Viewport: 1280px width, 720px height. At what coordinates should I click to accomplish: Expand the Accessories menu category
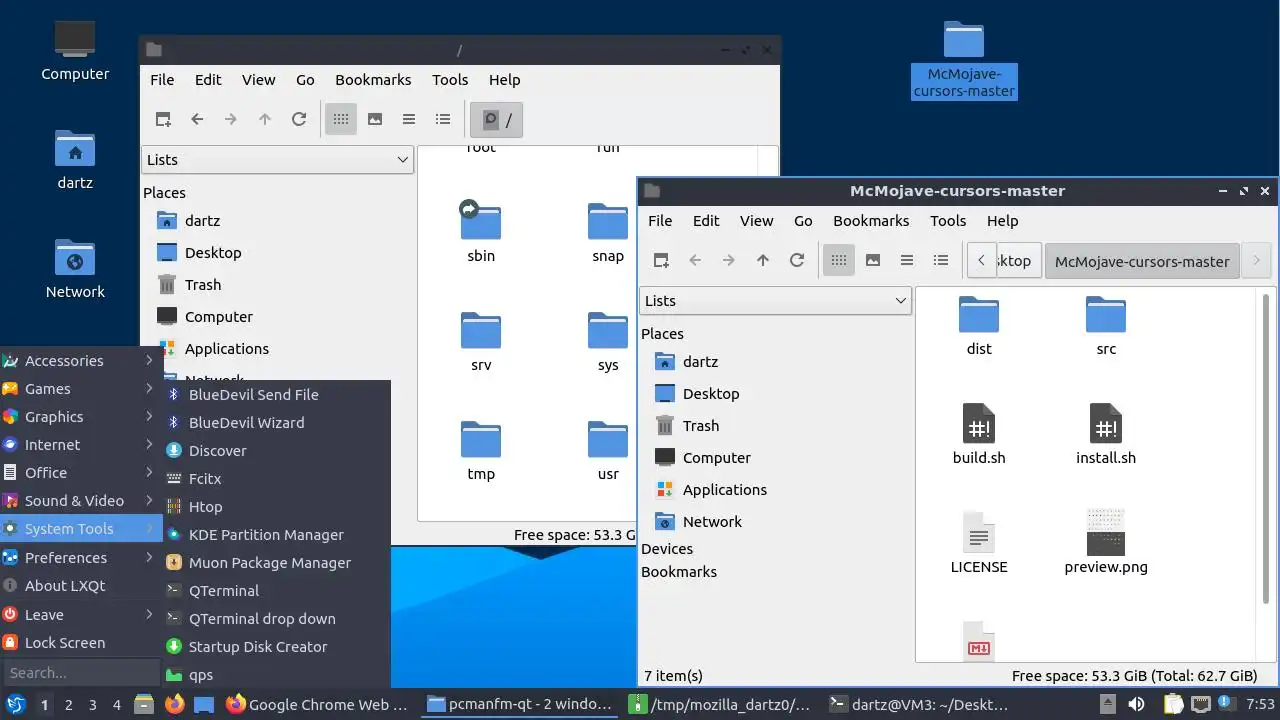pos(81,360)
